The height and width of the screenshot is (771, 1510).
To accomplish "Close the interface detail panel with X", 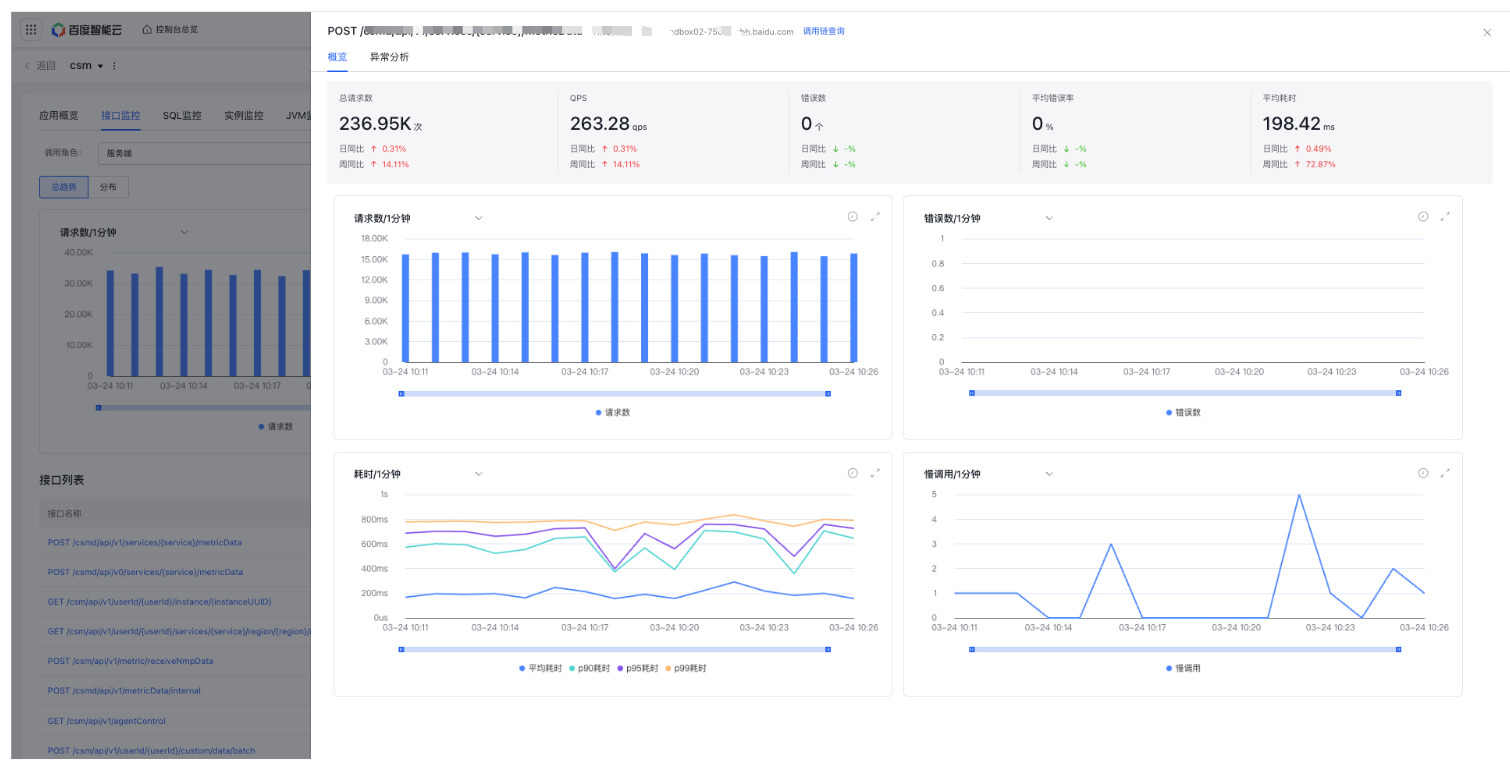I will [x=1487, y=32].
